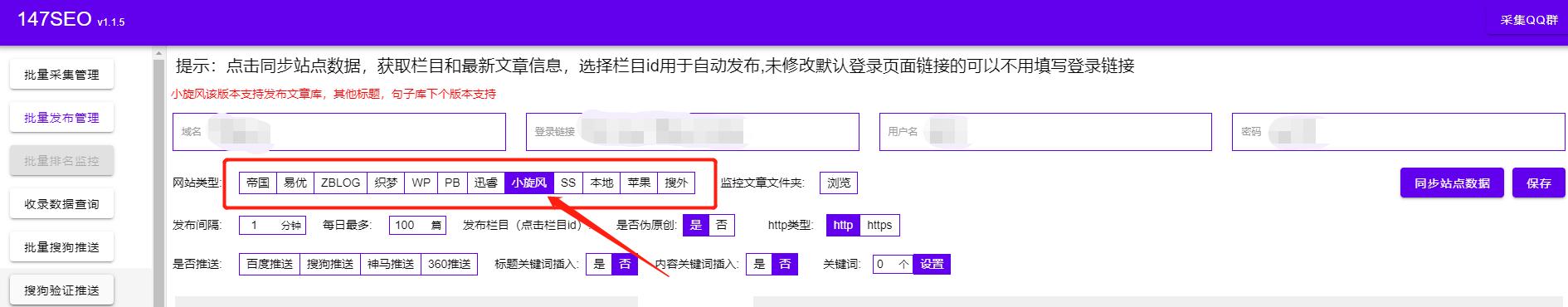Viewport: 1568px width, 307px height.
Task: Open 批量排名监控 in the sidebar
Action: 61,161
